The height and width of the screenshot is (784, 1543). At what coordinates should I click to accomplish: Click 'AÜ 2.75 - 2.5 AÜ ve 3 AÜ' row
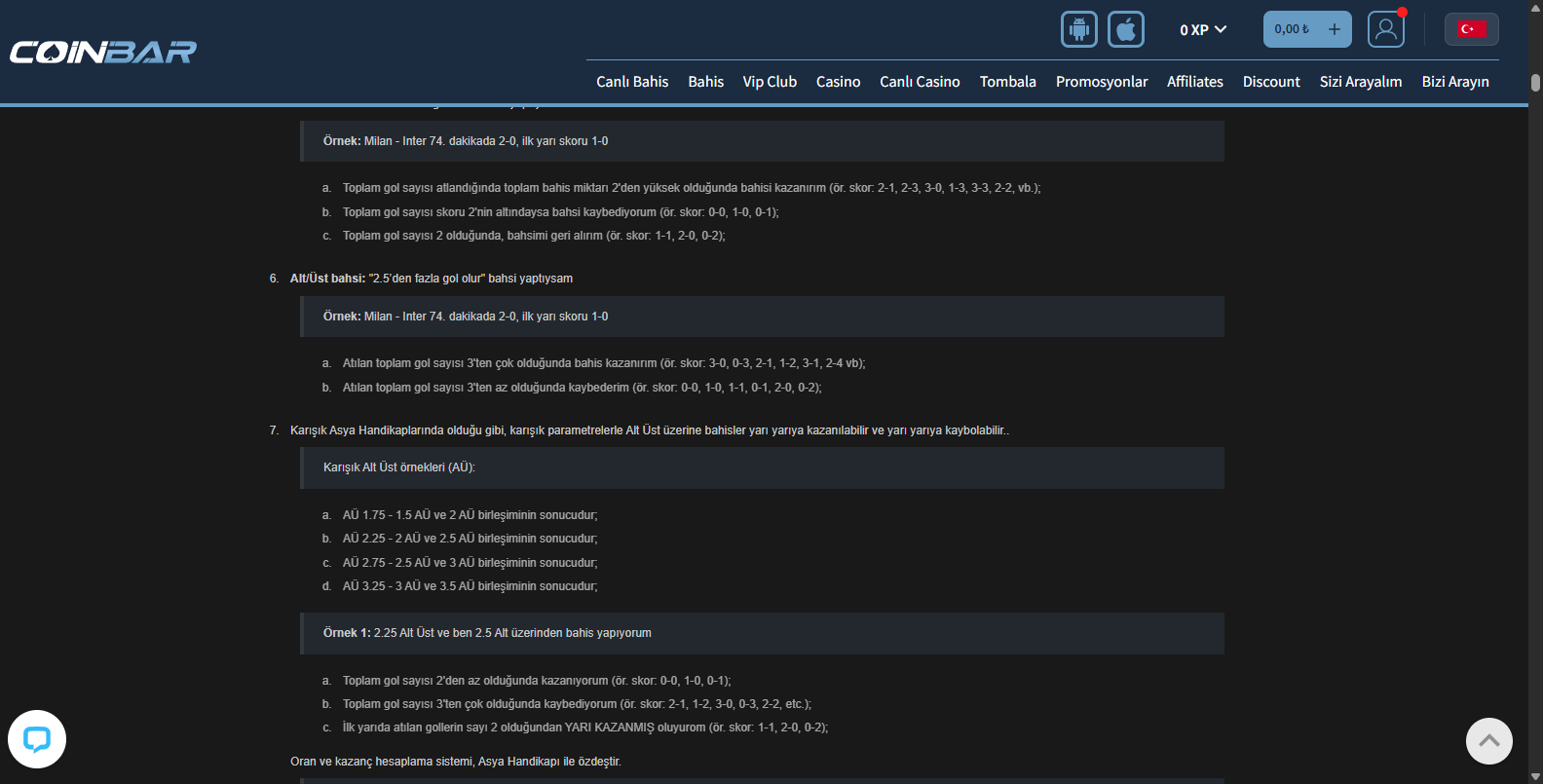pyautogui.click(x=470, y=563)
